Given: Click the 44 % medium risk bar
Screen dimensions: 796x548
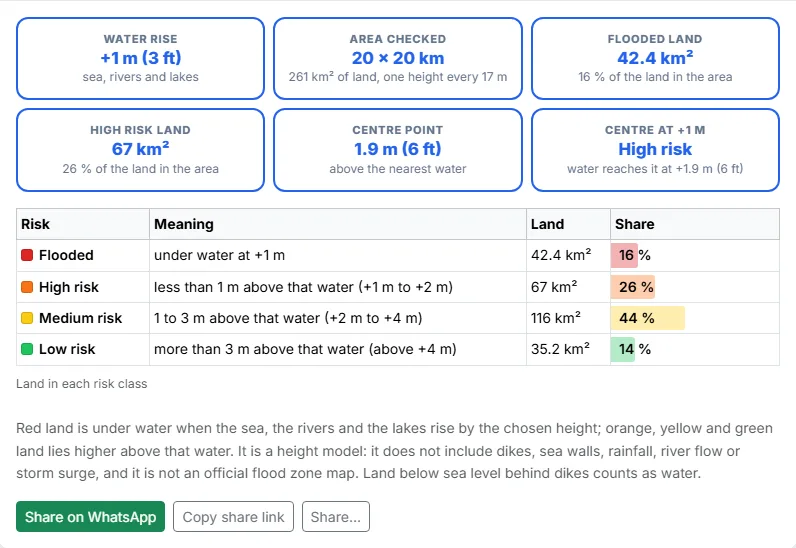Looking at the screenshot, I should (x=648, y=318).
